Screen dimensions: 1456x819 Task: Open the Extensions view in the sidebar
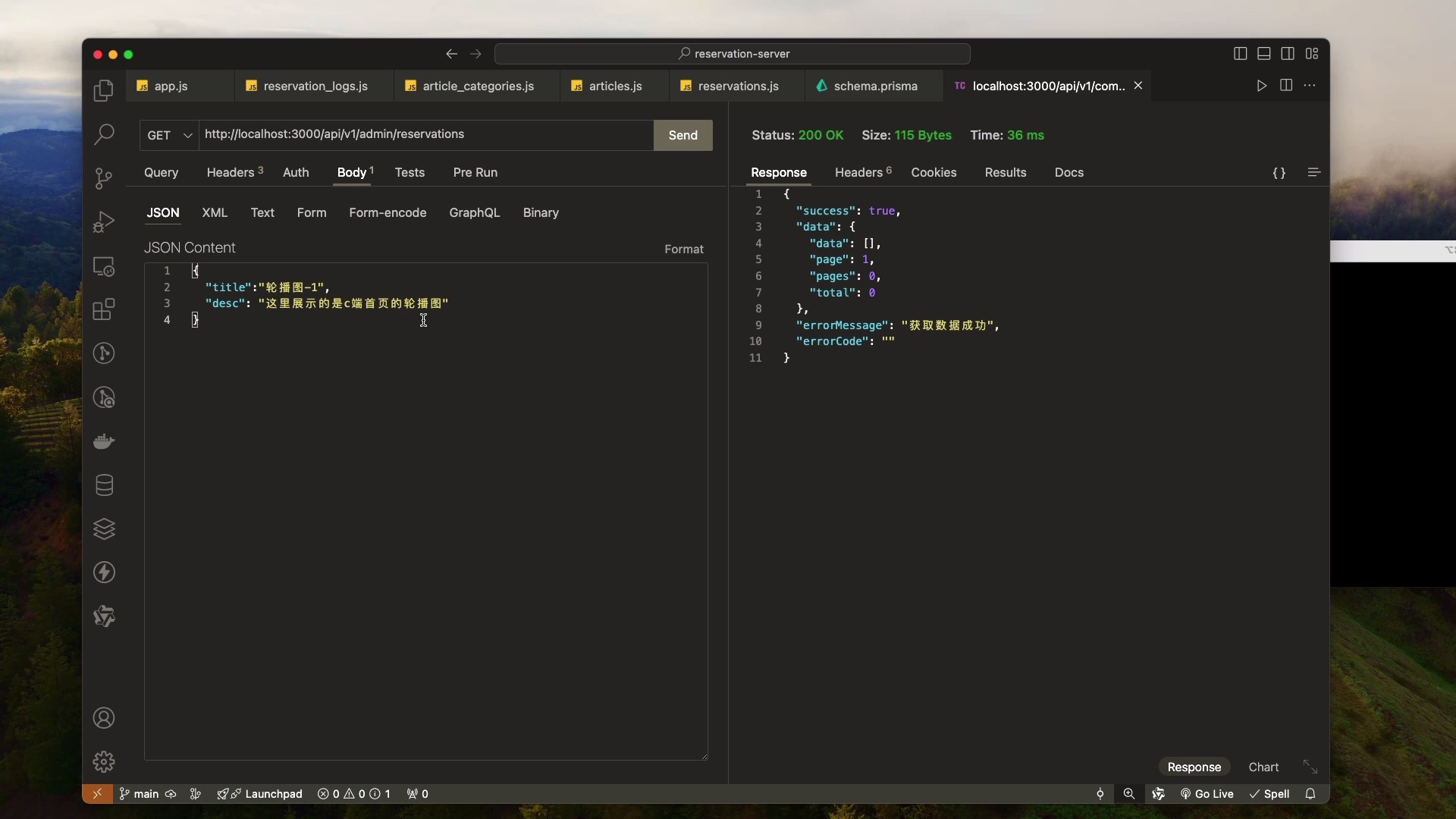104,309
